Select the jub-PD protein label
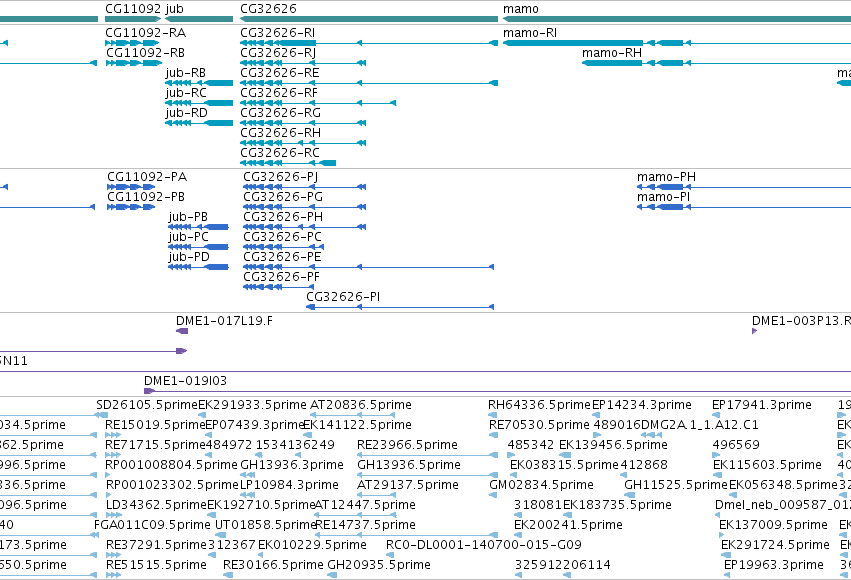This screenshot has height=580, width=851. click(189, 257)
